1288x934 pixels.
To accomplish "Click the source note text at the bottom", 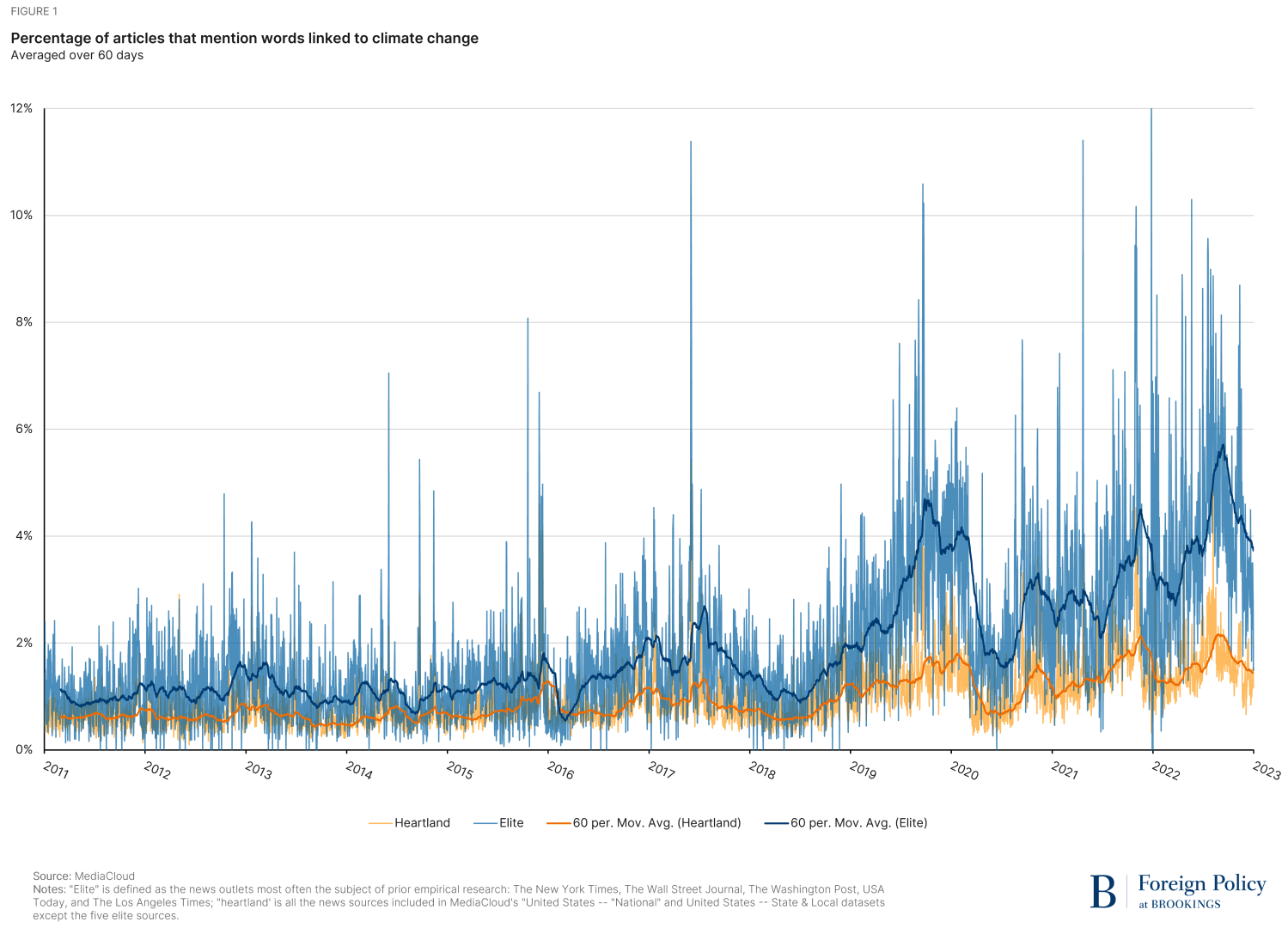I will 458,896.
